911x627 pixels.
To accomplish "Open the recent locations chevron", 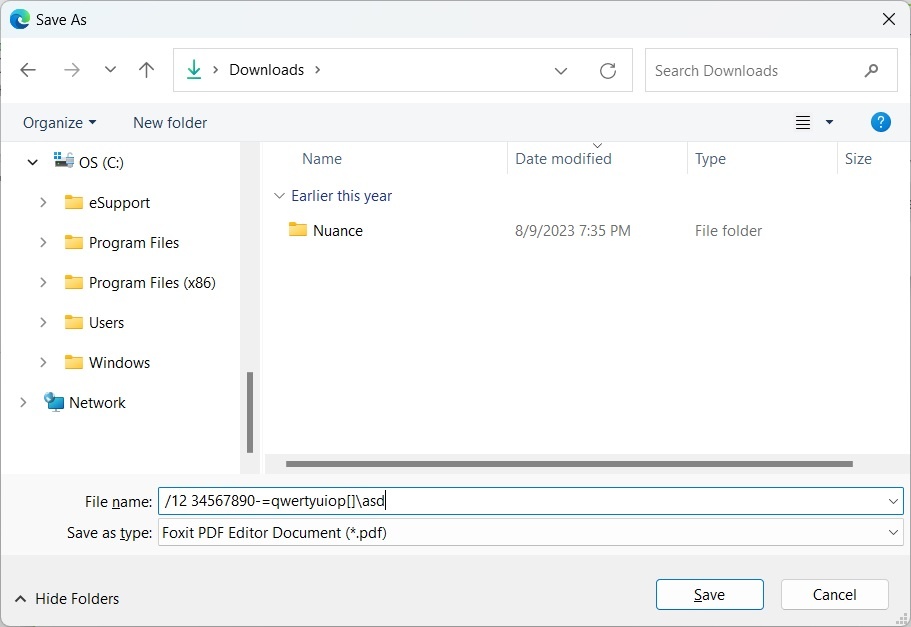I will click(110, 70).
